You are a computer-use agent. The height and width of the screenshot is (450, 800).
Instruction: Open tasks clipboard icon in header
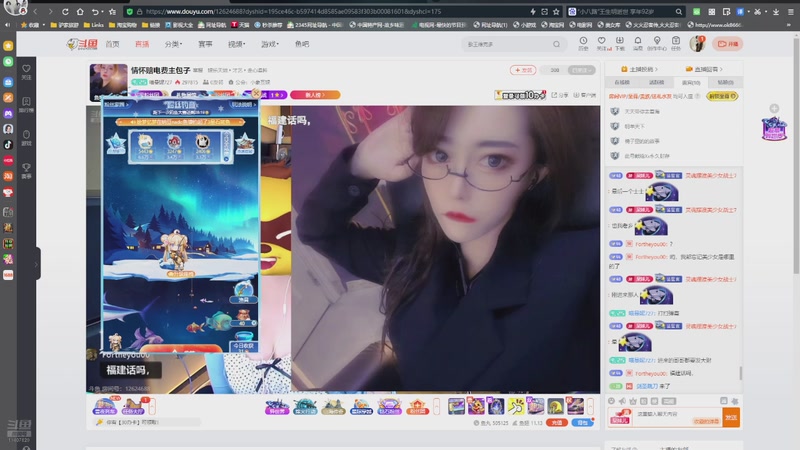pos(676,43)
